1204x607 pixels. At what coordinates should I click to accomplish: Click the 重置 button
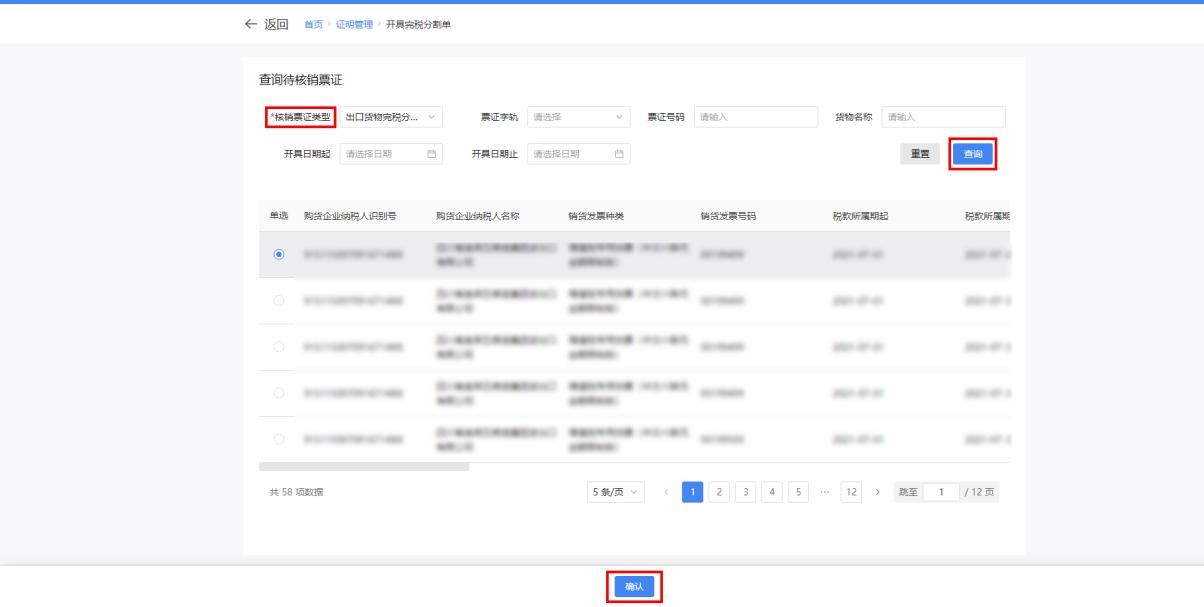click(919, 154)
